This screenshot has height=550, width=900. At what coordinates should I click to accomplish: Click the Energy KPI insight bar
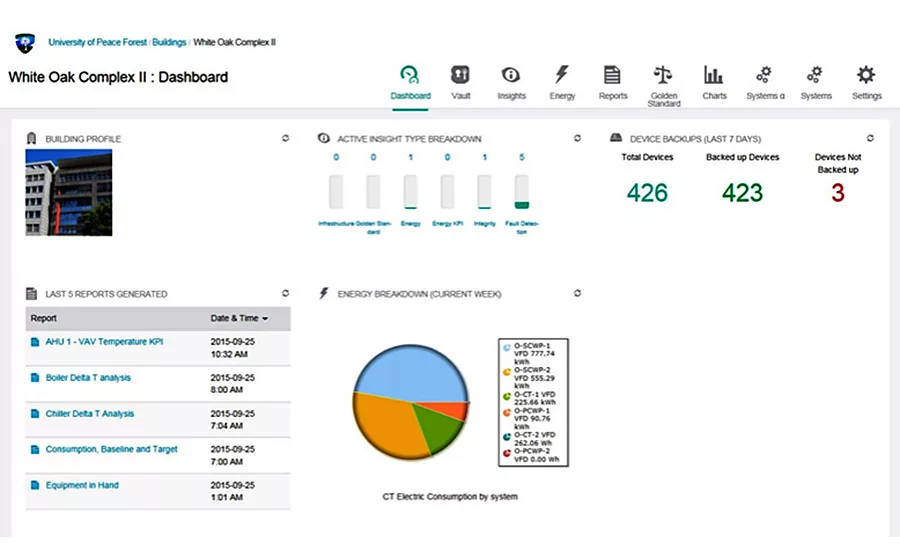[447, 192]
